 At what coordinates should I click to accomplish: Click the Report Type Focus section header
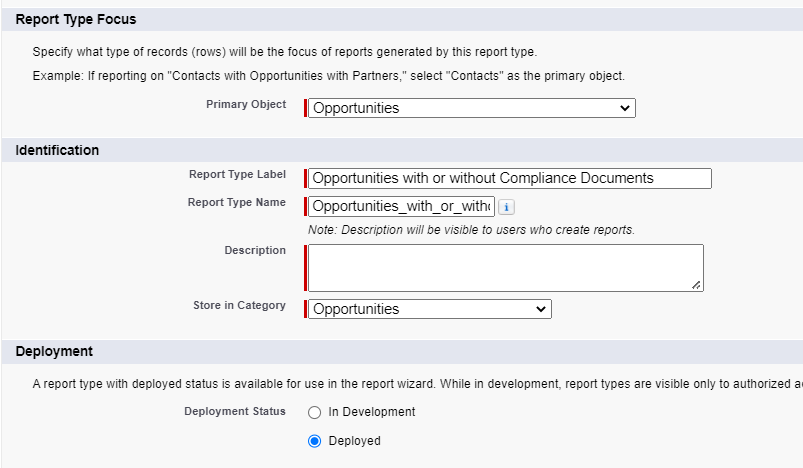pyautogui.click(x=76, y=19)
